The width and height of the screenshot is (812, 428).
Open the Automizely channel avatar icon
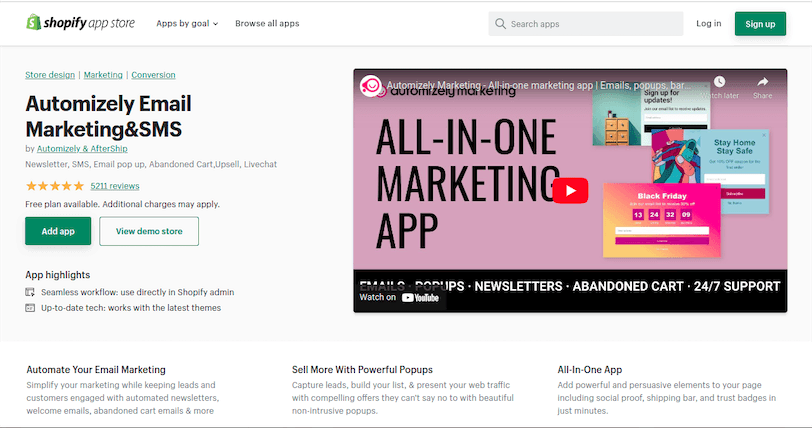click(x=371, y=86)
